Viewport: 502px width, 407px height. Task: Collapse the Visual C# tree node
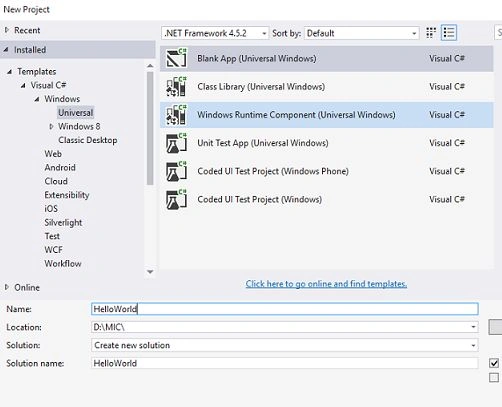point(23,85)
